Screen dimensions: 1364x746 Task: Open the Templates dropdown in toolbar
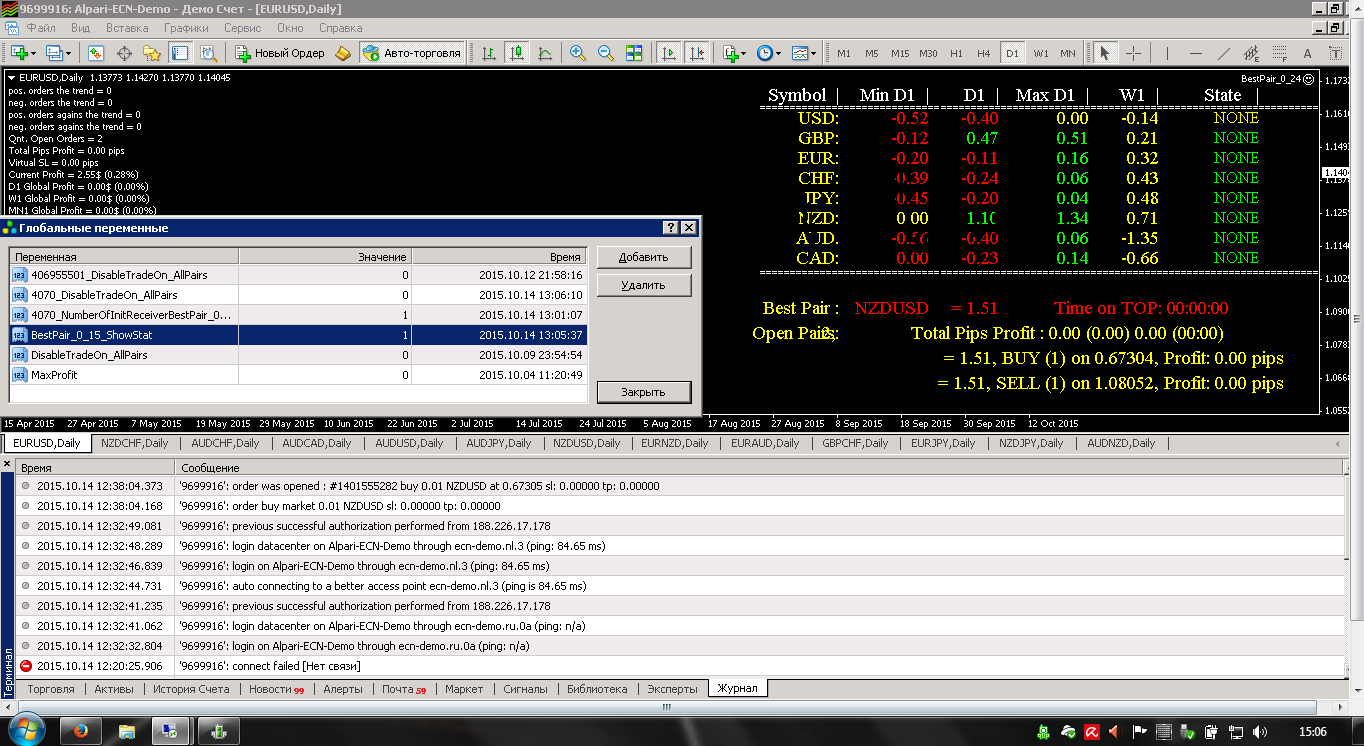pos(804,53)
